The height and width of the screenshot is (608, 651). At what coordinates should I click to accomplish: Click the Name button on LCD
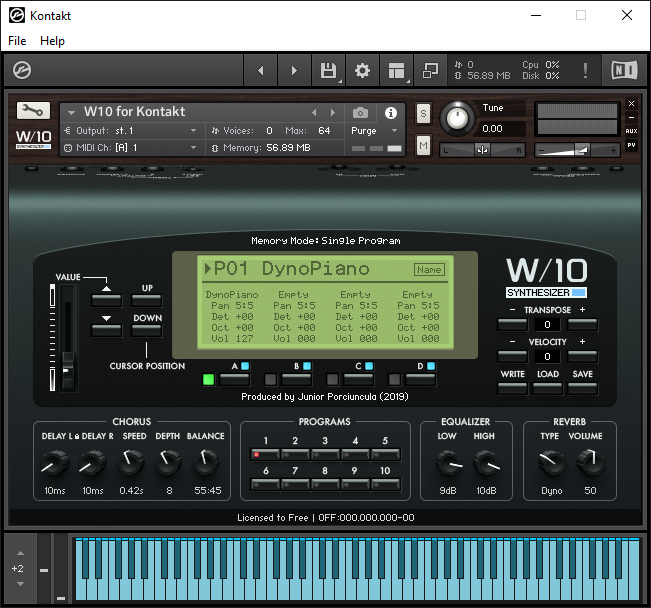429,270
